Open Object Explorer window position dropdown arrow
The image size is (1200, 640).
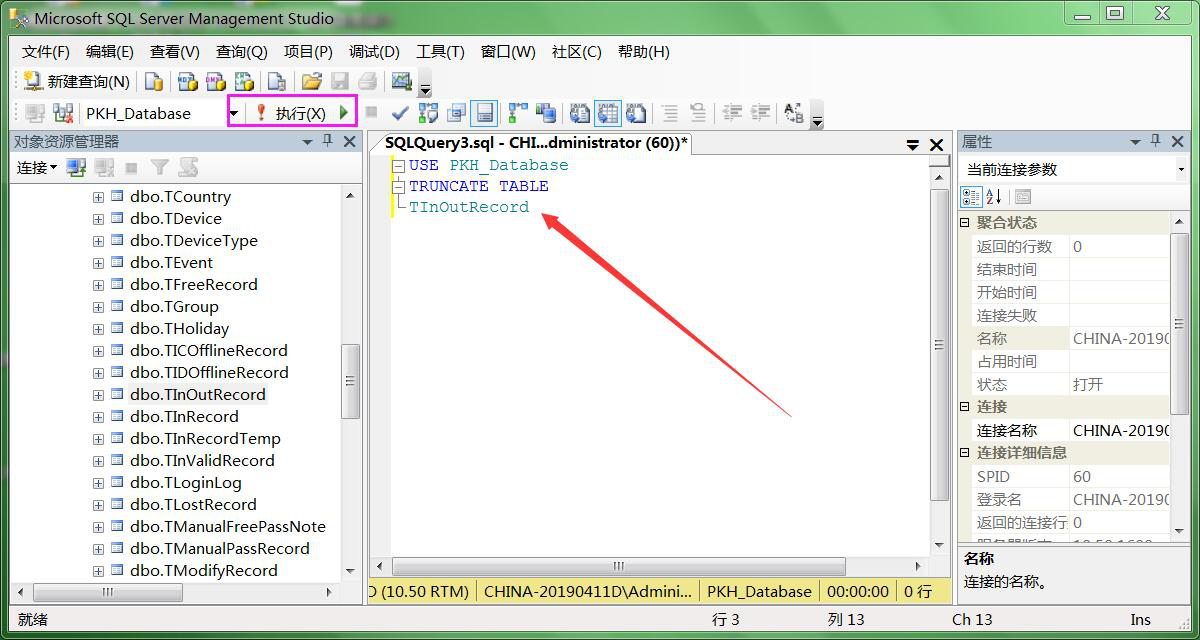coord(307,142)
